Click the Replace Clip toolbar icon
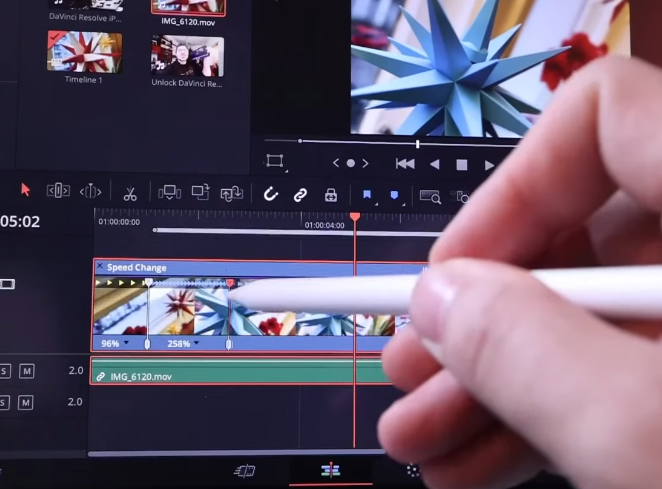Image resolution: width=662 pixels, height=489 pixels. point(232,193)
